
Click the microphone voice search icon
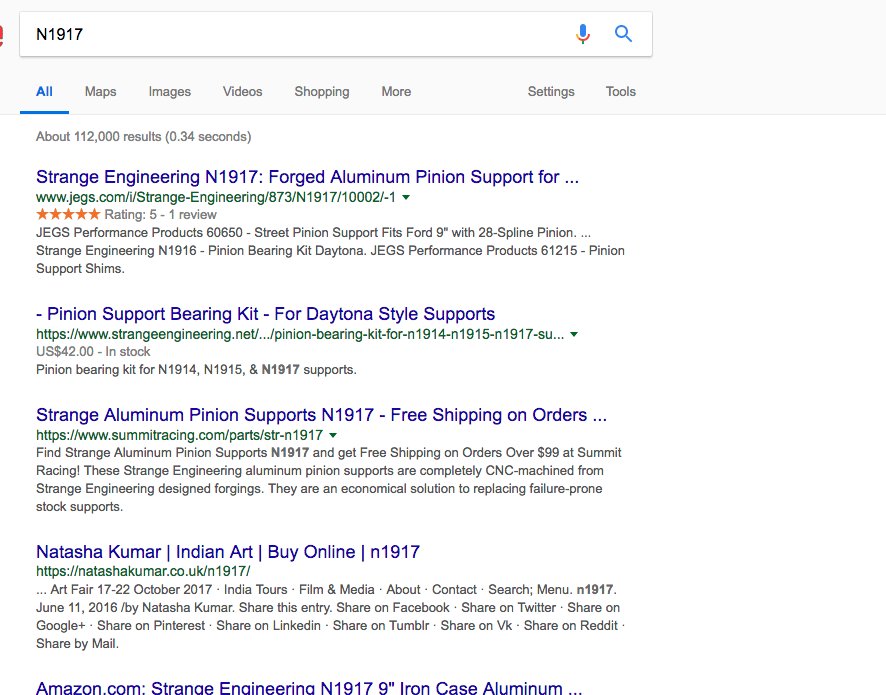(x=583, y=34)
